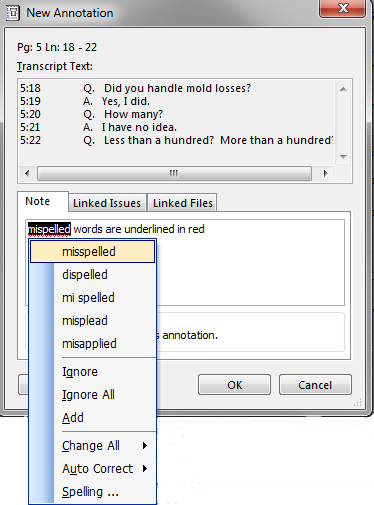
Task: Click the New Annotation window icon
Action: [x=12, y=13]
